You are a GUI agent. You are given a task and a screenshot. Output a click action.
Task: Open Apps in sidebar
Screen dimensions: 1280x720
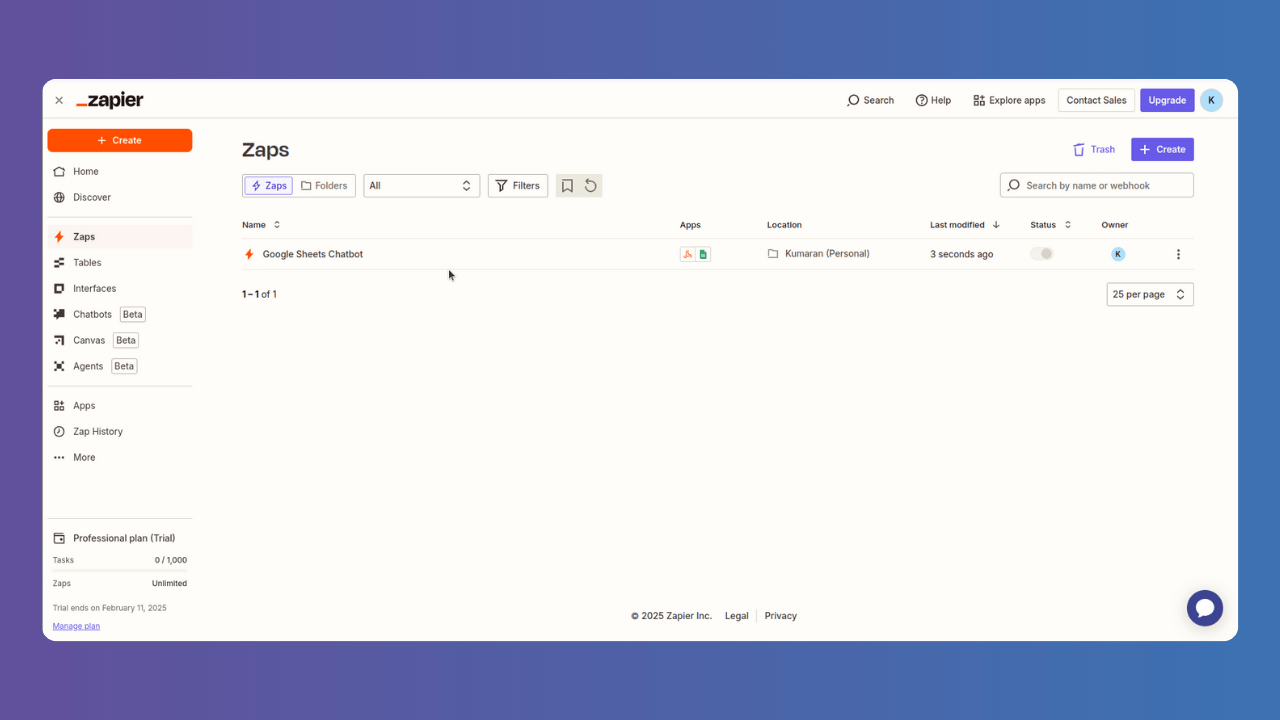click(120, 406)
